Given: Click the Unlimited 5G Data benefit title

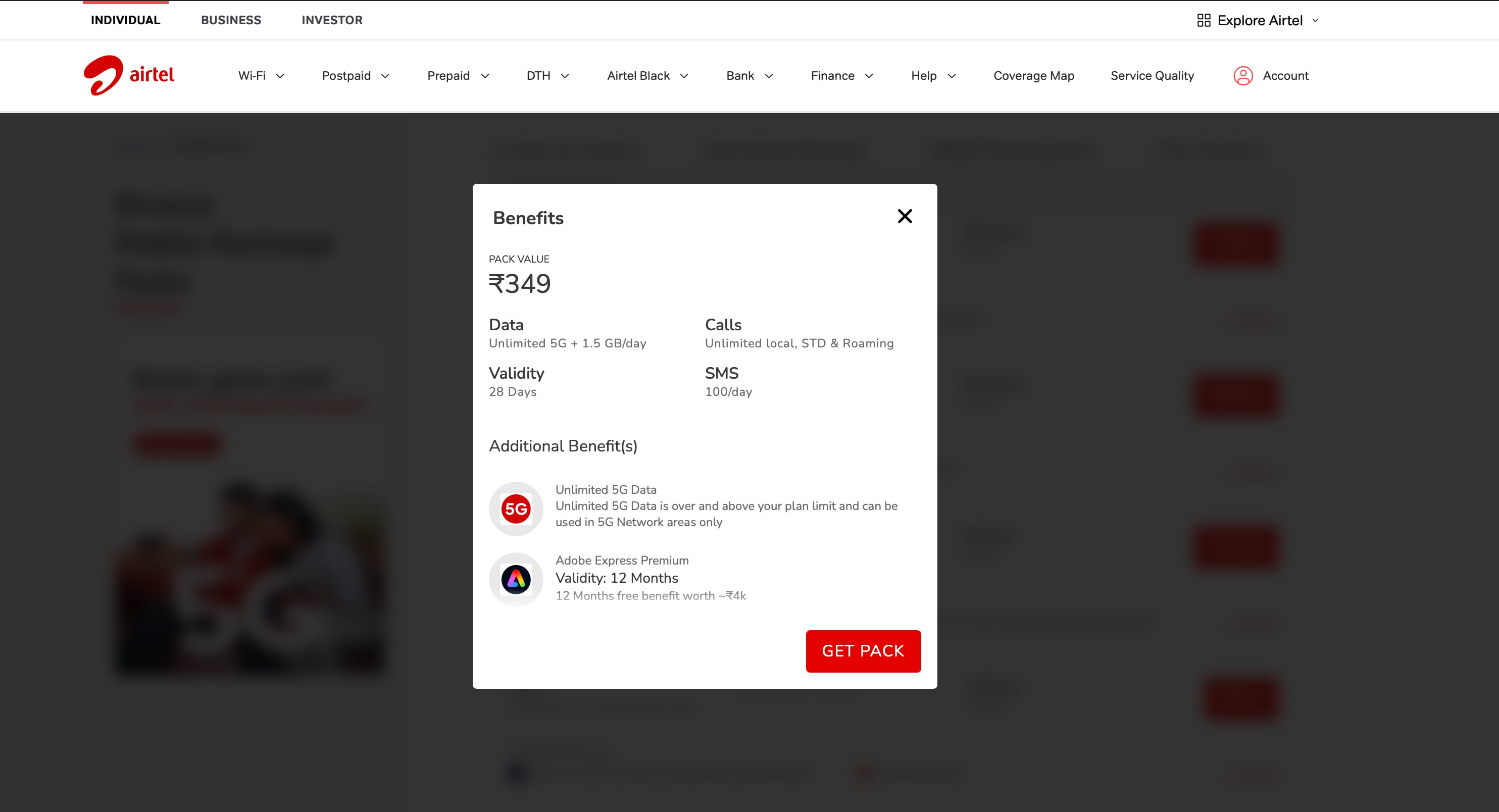Looking at the screenshot, I should [606, 490].
